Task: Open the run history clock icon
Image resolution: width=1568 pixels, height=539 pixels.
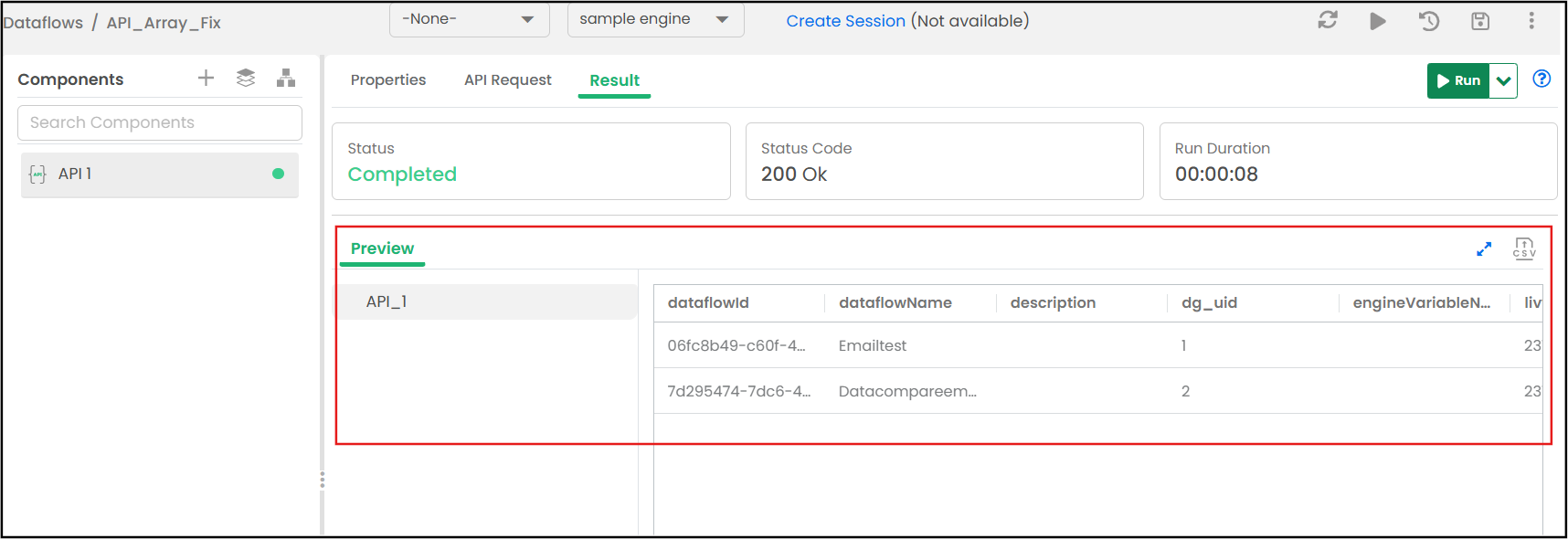Action: [1429, 20]
